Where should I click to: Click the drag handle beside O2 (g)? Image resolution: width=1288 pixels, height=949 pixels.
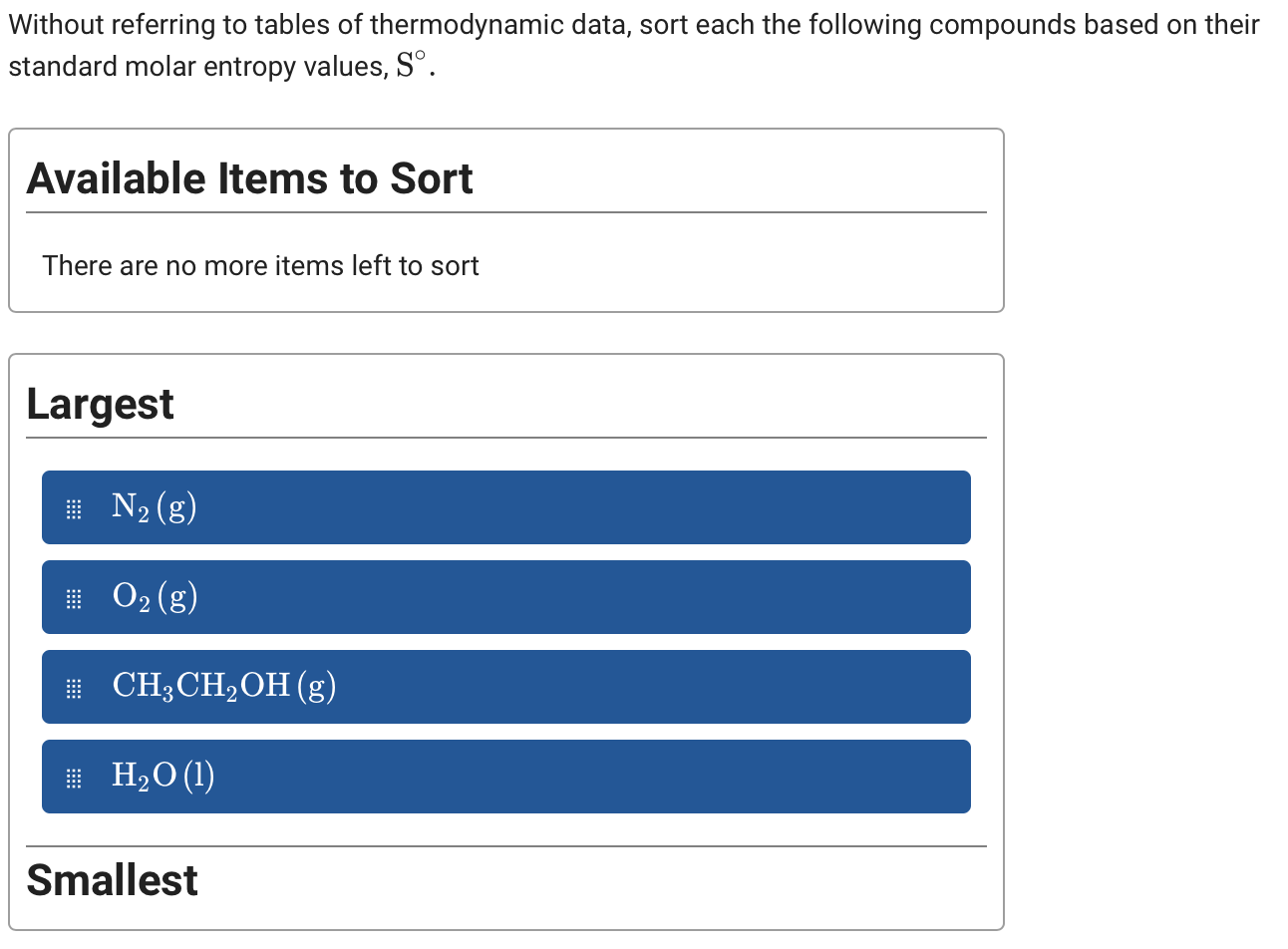pyautogui.click(x=73, y=599)
